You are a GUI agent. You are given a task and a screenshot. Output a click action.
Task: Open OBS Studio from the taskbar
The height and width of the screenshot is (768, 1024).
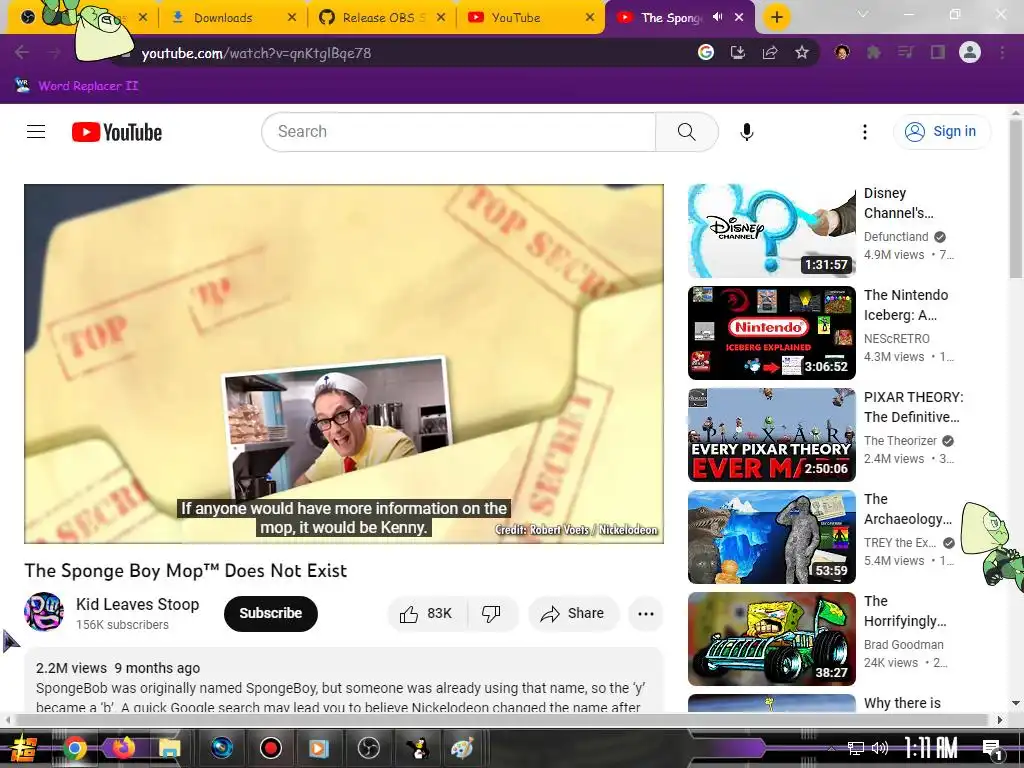click(x=368, y=748)
